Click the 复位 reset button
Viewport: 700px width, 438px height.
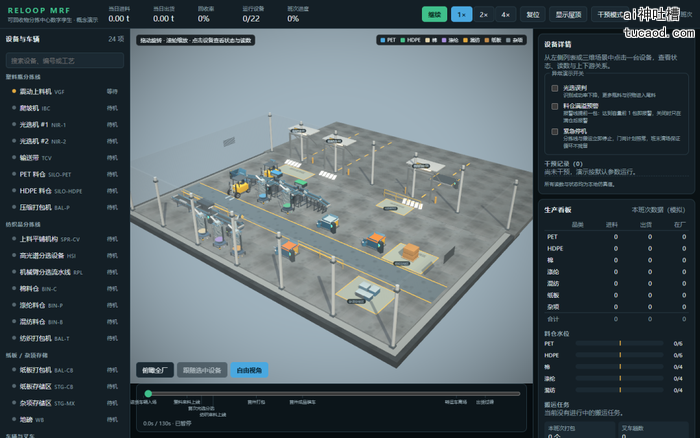click(x=533, y=14)
